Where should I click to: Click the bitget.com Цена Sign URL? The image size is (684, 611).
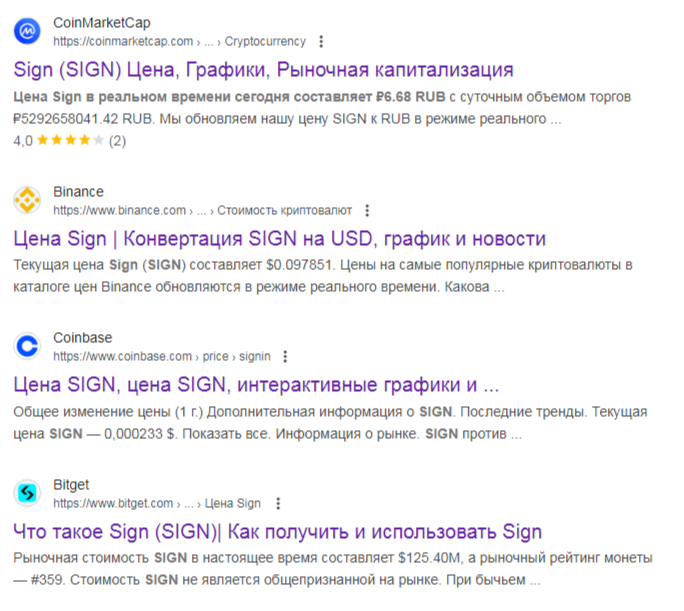156,503
